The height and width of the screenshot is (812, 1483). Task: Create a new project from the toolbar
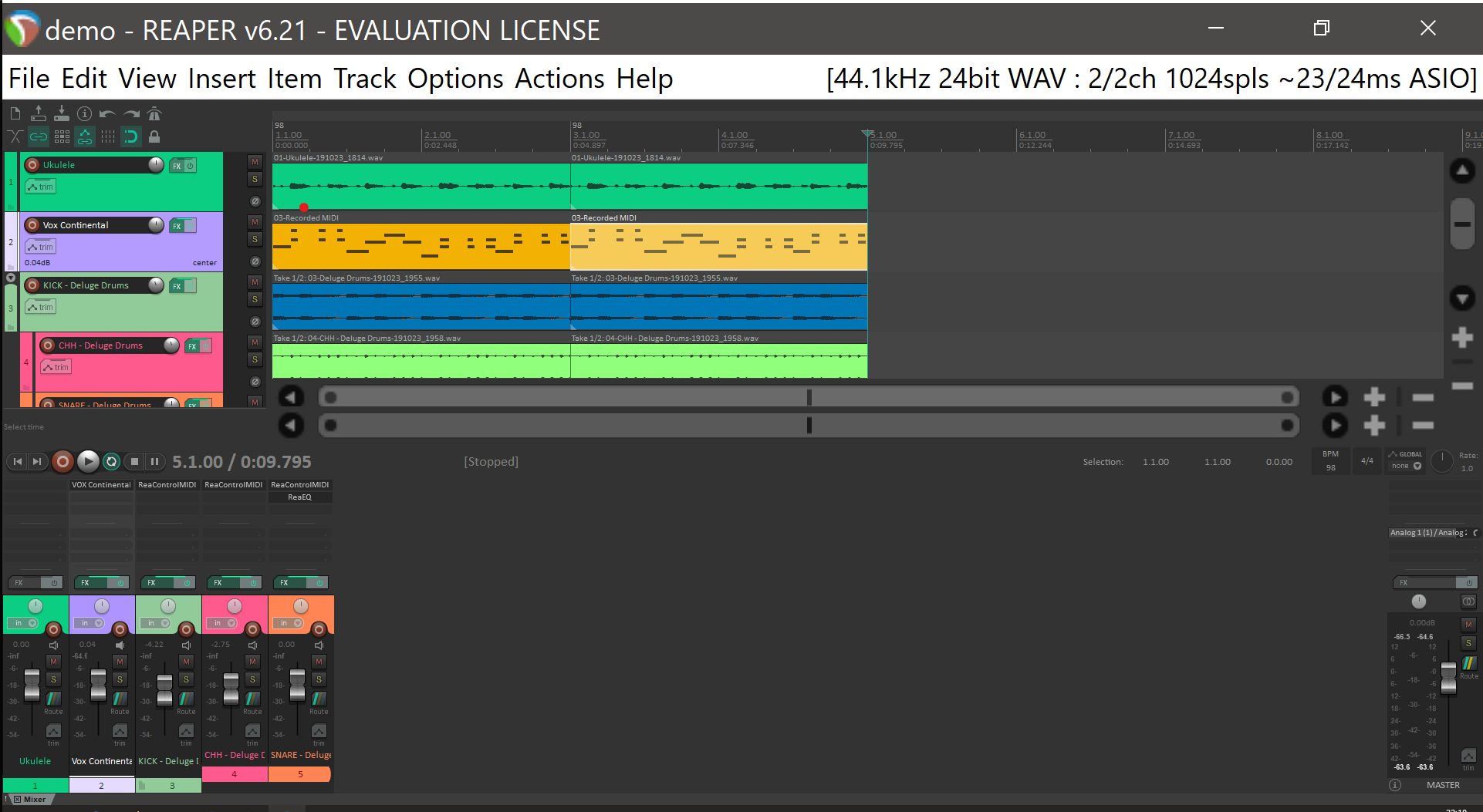coord(15,114)
